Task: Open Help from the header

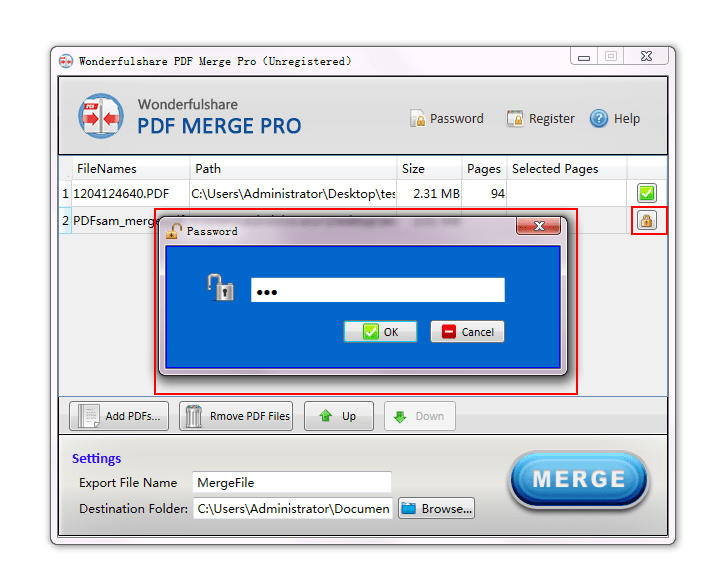Action: [615, 119]
